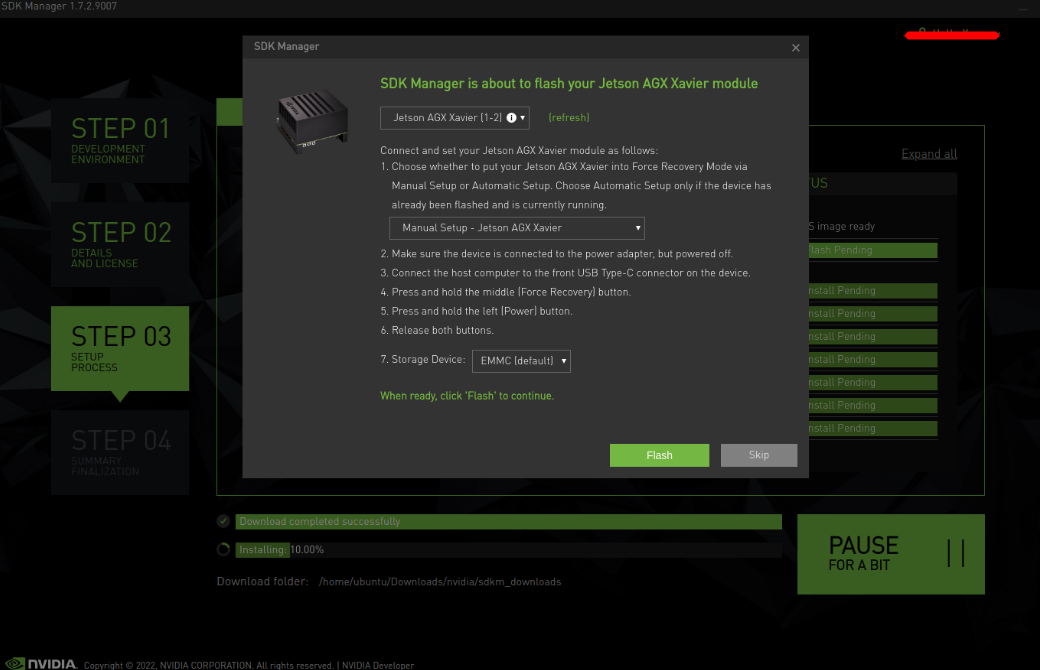Click the download folder path text
Viewport: 1040px width, 670px height.
[440, 582]
